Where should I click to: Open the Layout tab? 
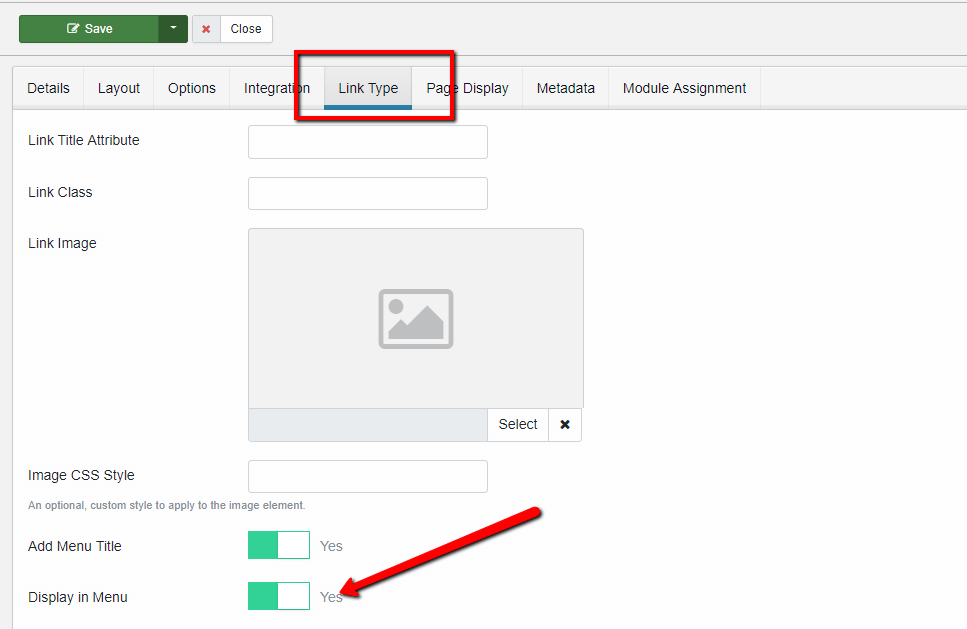click(118, 88)
